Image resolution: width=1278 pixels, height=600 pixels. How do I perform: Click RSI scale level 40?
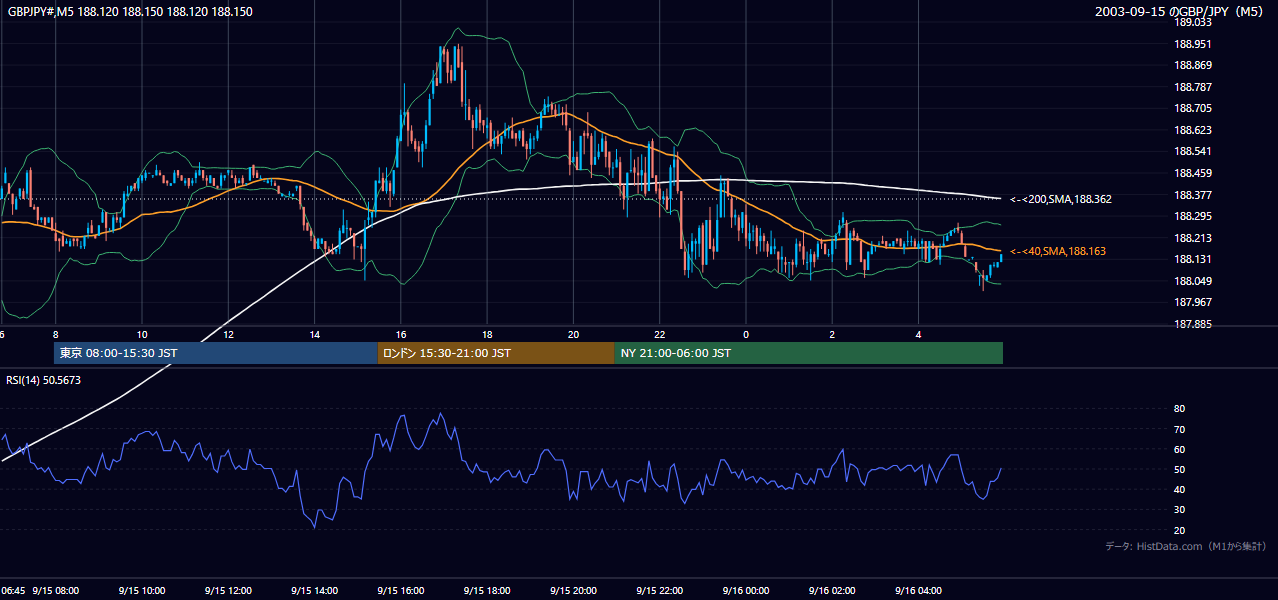1179,489
